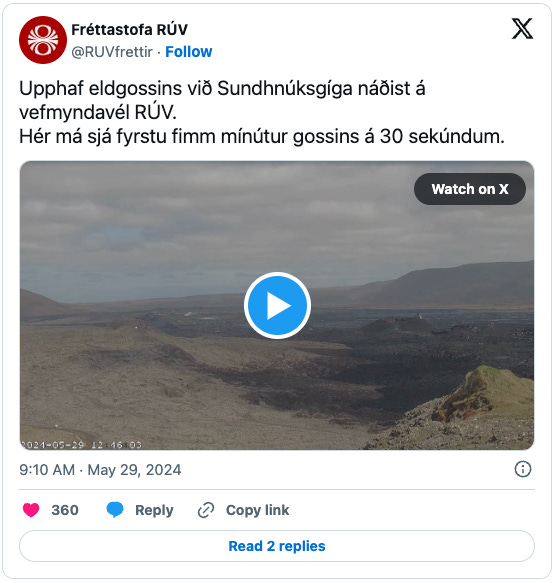Click the X logo icon
Image resolution: width=556 pixels, height=583 pixels.
tap(522, 28)
